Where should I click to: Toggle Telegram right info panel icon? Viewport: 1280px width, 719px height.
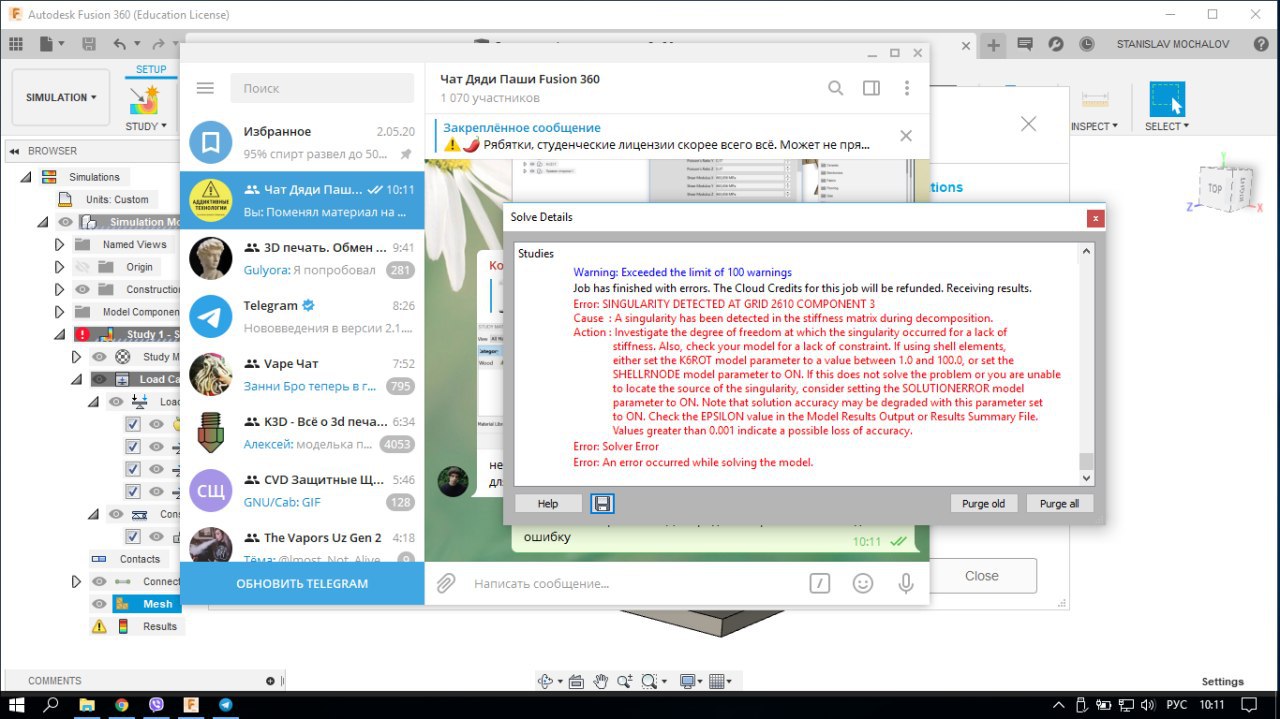871,88
